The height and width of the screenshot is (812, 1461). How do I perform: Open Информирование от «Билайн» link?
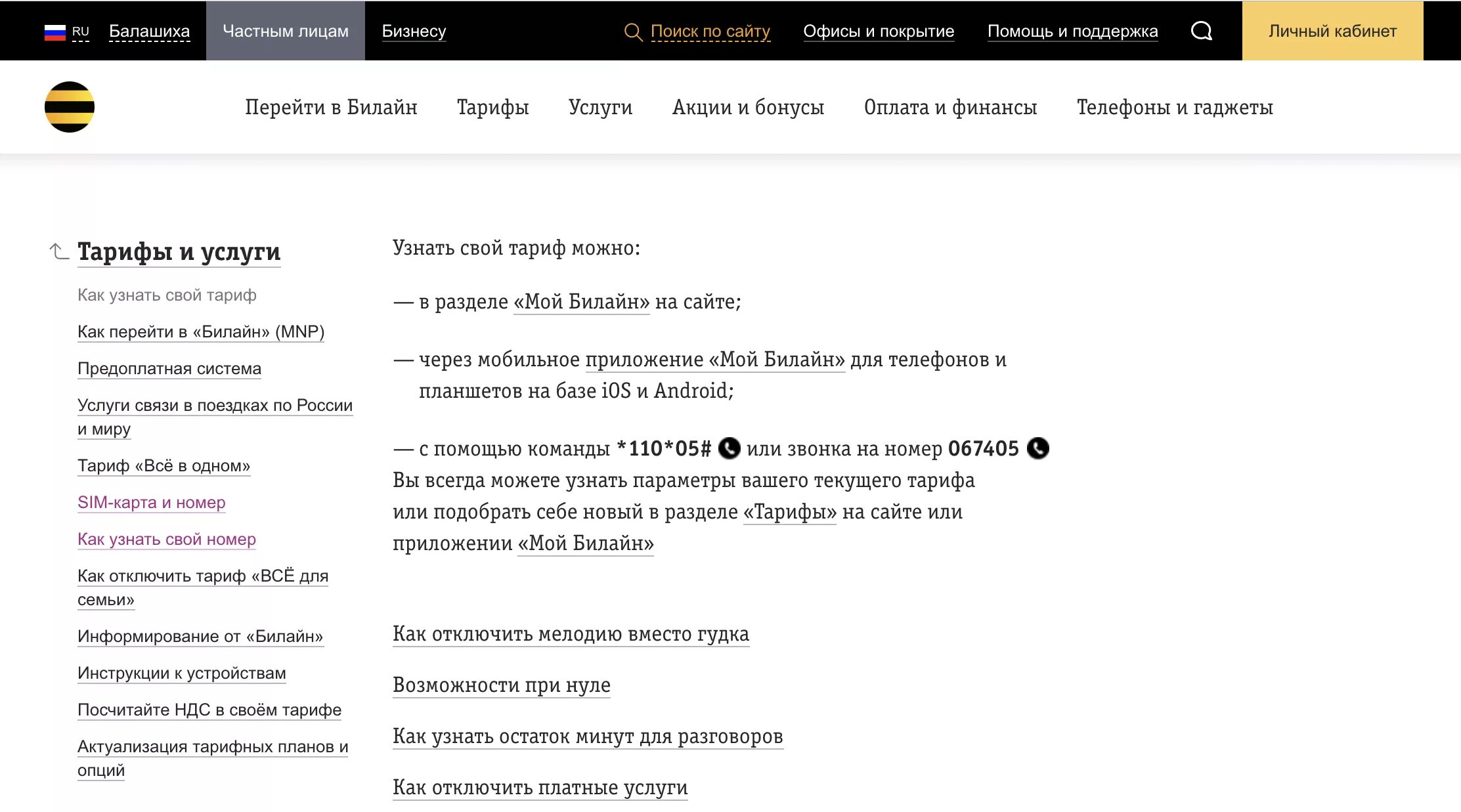pos(200,637)
